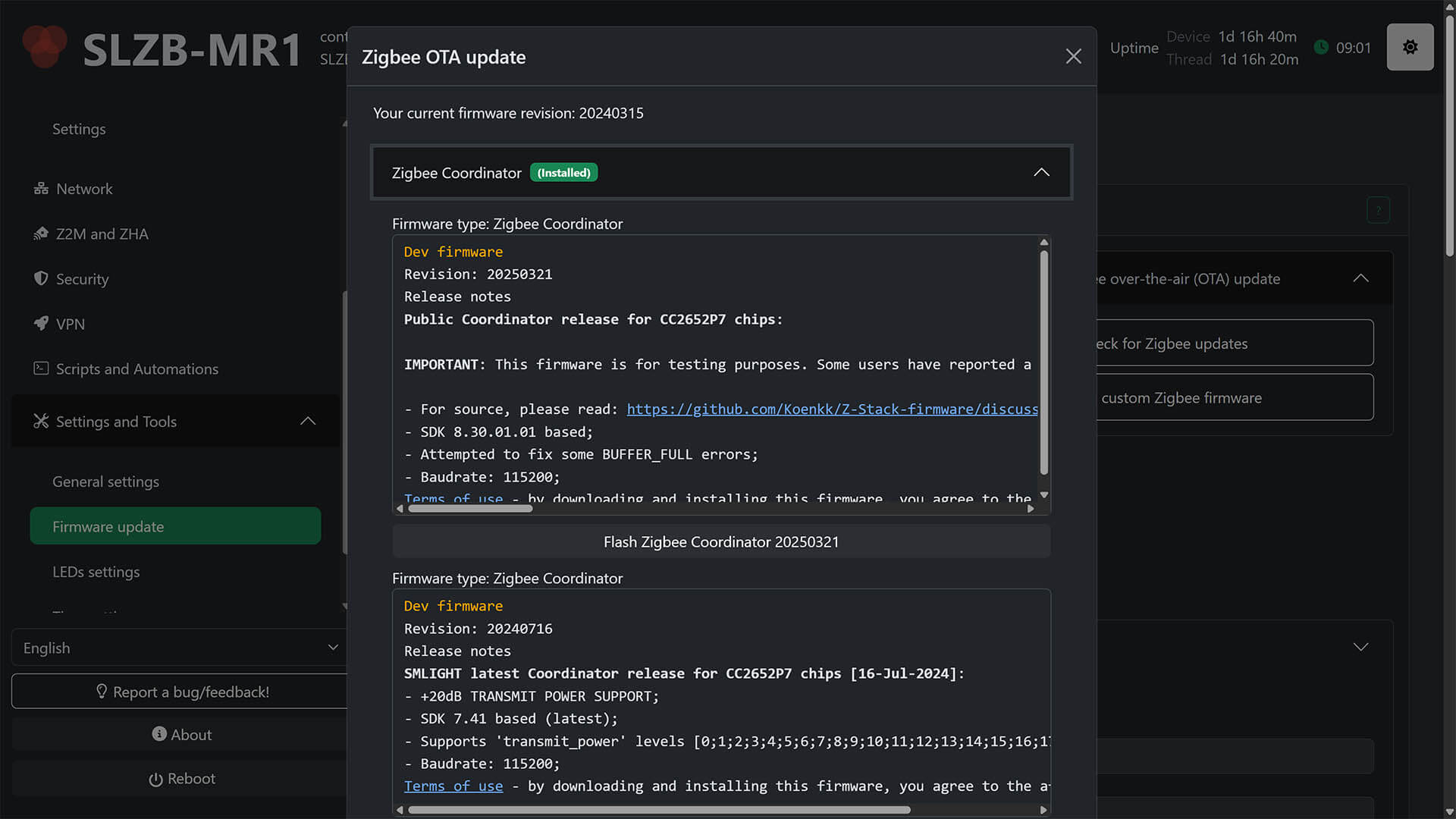
Task: Click custom Zigbee firmware button
Action: tap(1235, 397)
